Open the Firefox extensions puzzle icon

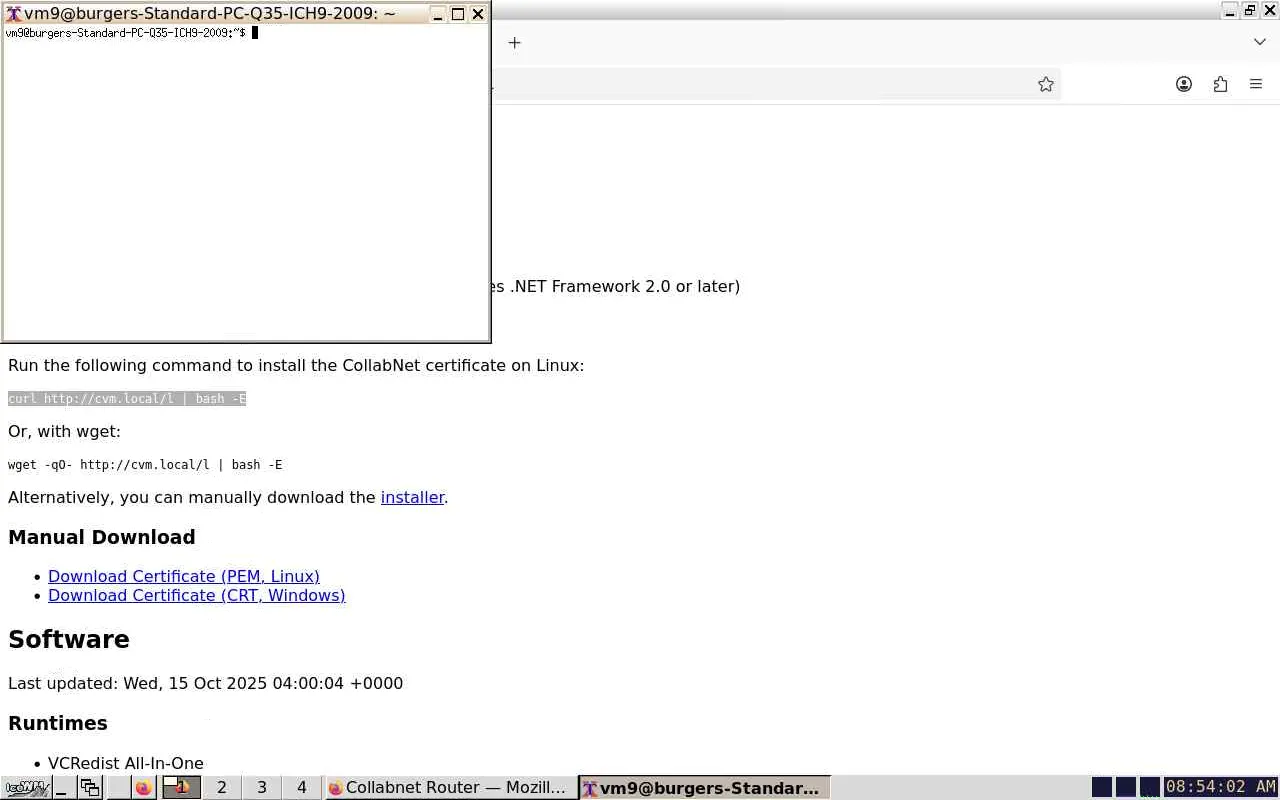1220,84
